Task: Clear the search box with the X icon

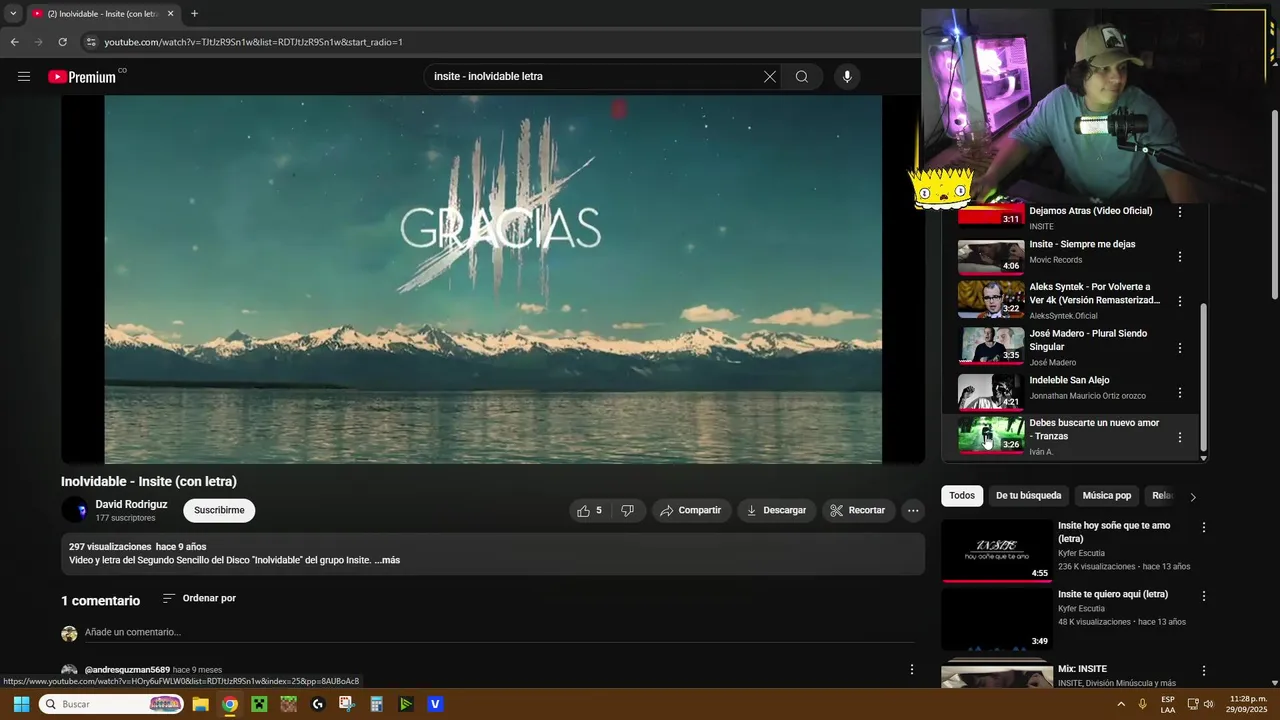Action: (770, 76)
